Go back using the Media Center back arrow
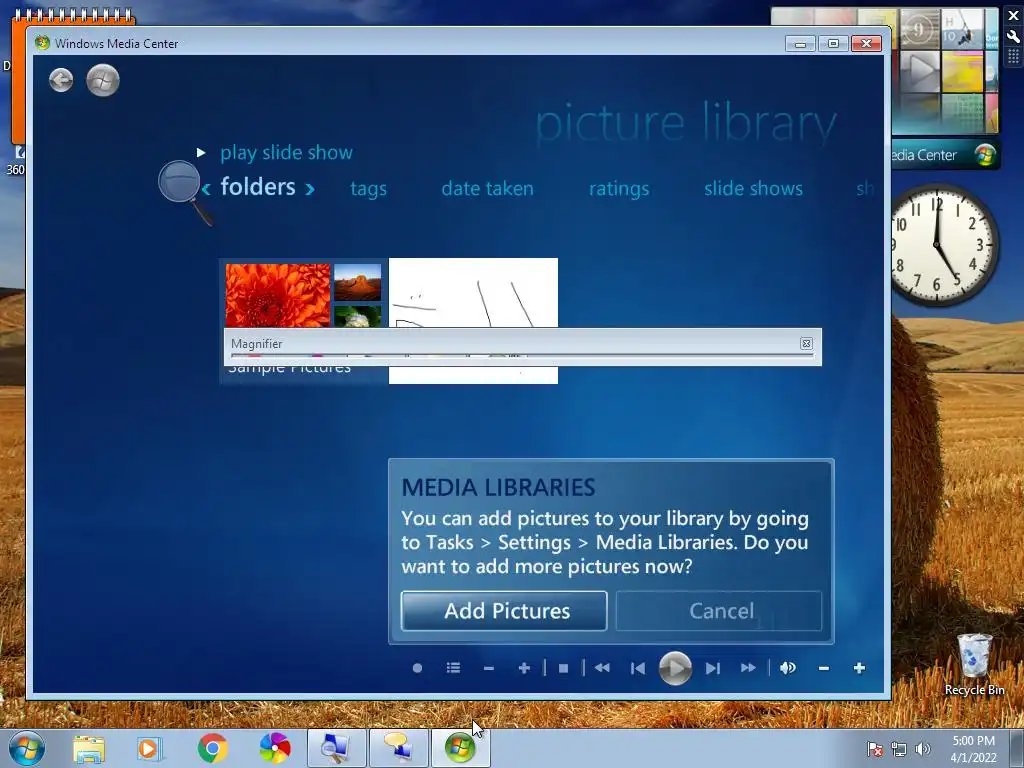This screenshot has width=1024, height=768. pos(61,80)
